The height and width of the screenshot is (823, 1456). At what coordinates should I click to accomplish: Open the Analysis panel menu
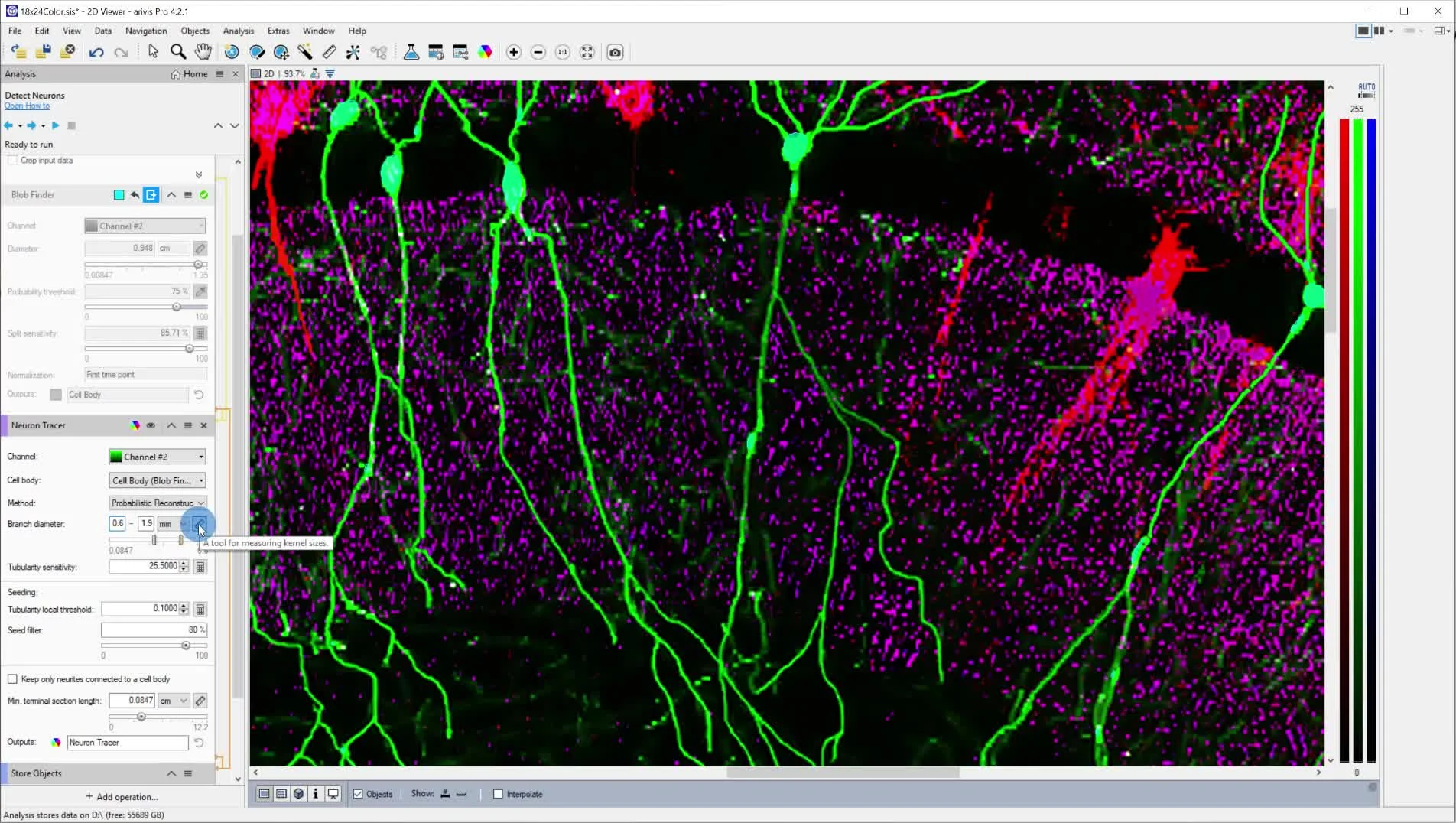(219, 74)
